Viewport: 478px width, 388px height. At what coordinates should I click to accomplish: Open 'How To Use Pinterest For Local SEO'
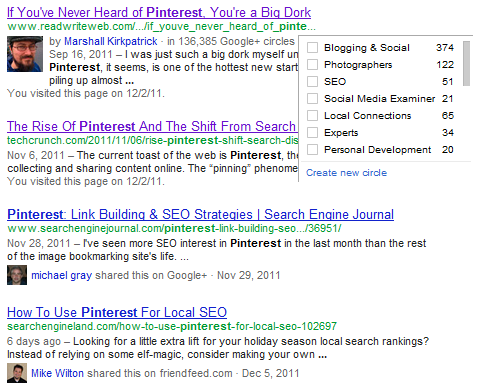coord(117,312)
